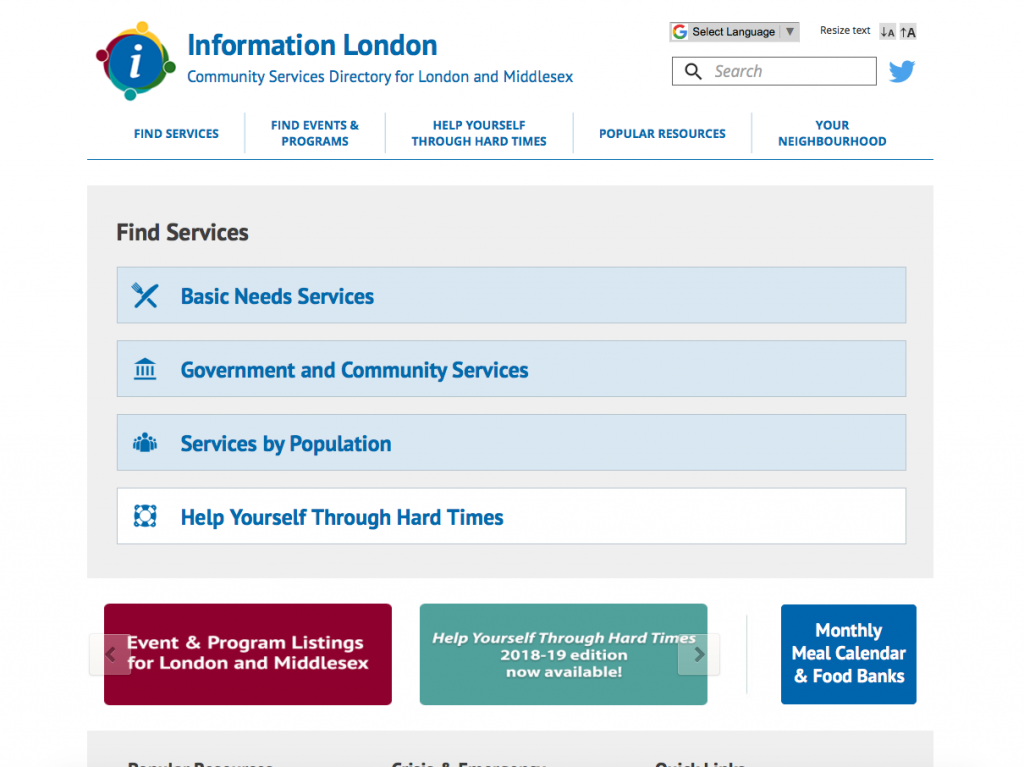1024x767 pixels.
Task: Click the Resize text label
Action: (x=845, y=31)
